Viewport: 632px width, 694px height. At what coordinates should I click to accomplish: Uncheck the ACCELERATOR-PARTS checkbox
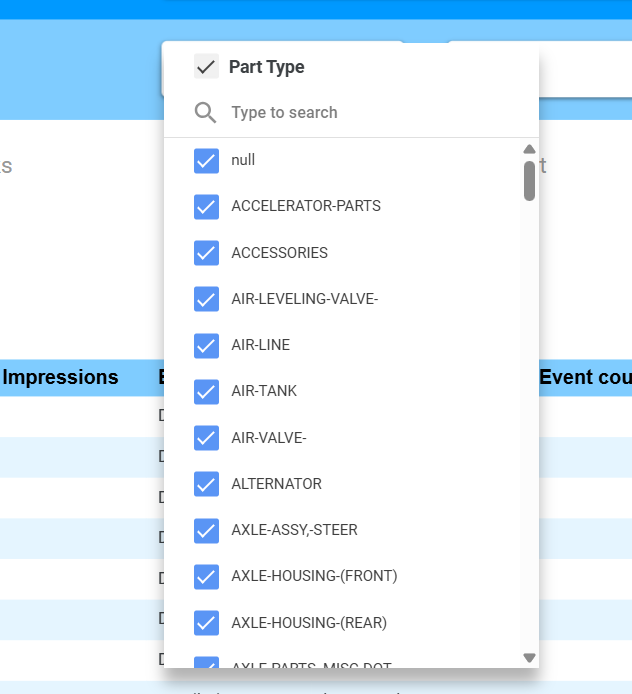[206, 206]
